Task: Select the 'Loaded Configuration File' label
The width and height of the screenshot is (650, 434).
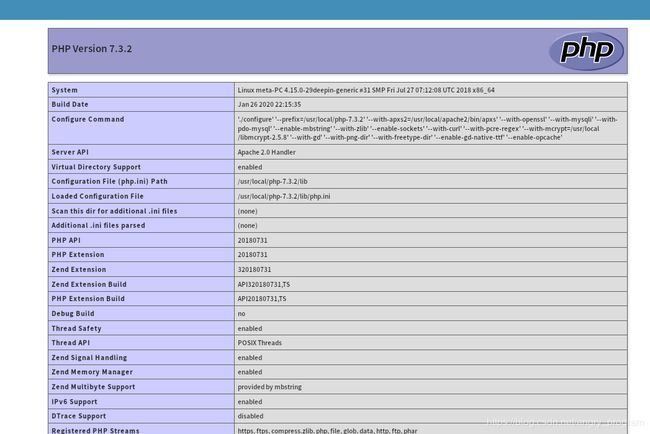Action: click(97, 196)
